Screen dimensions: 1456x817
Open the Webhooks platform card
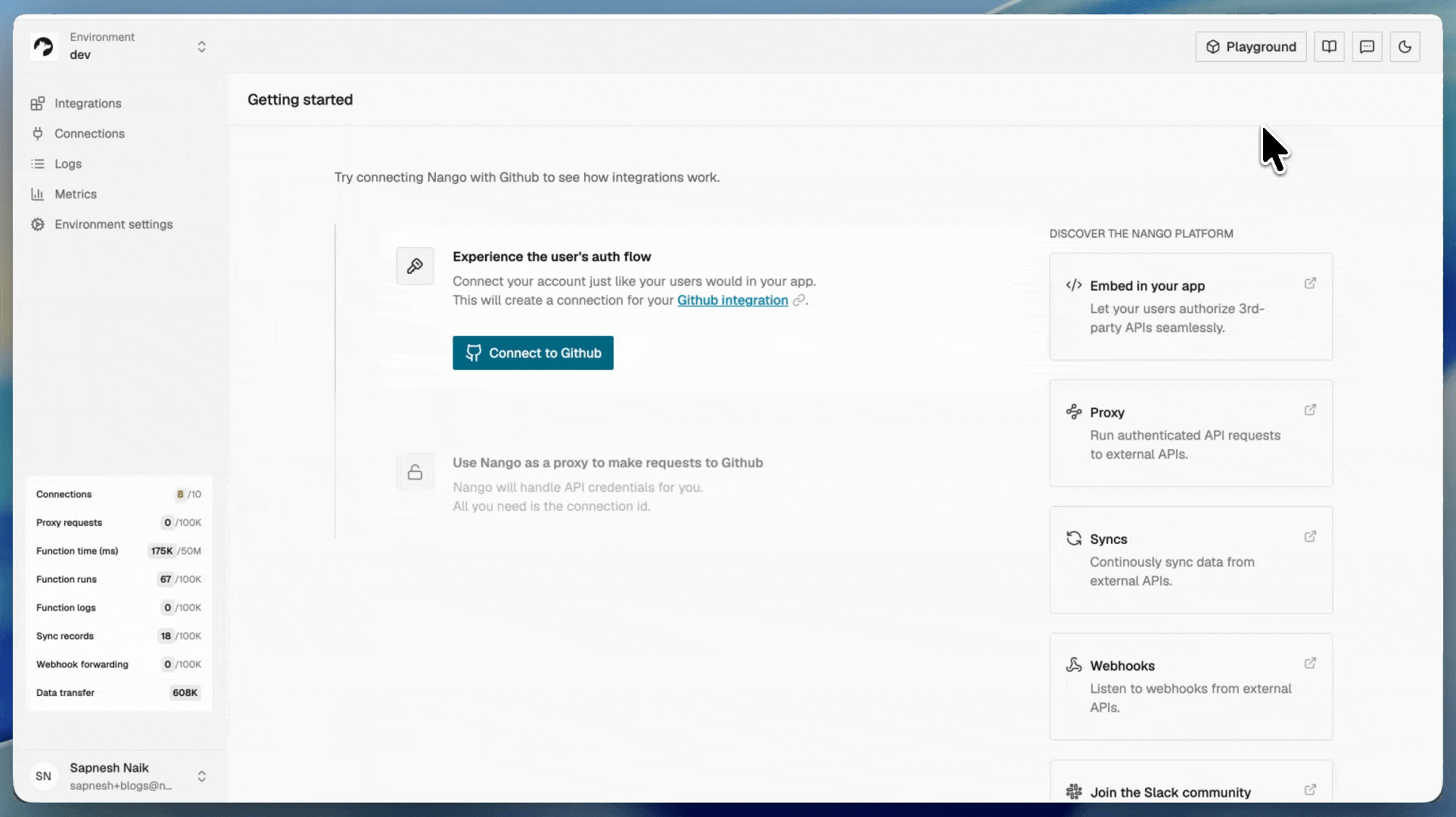(x=1190, y=687)
